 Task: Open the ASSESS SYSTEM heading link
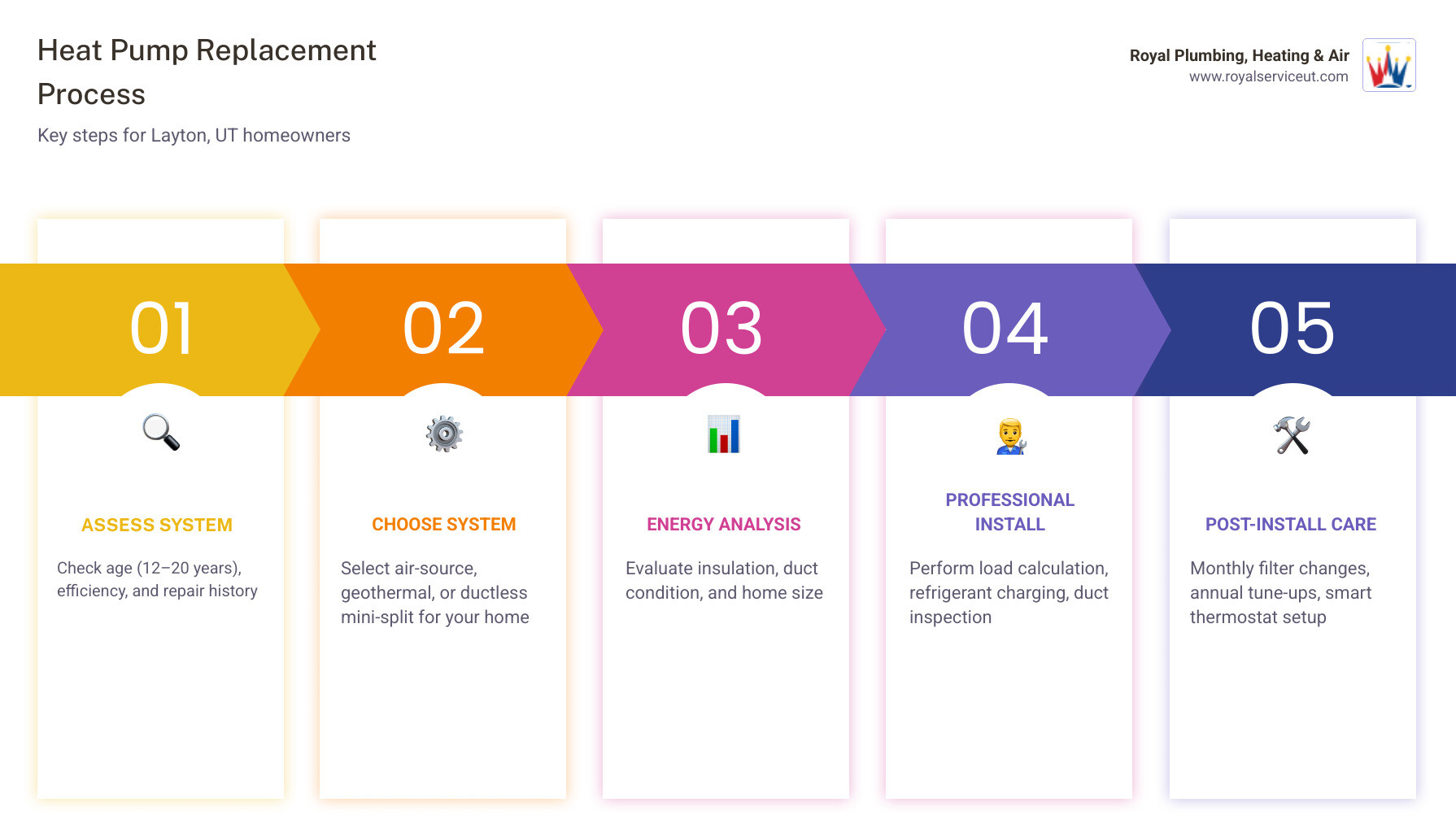[157, 525]
